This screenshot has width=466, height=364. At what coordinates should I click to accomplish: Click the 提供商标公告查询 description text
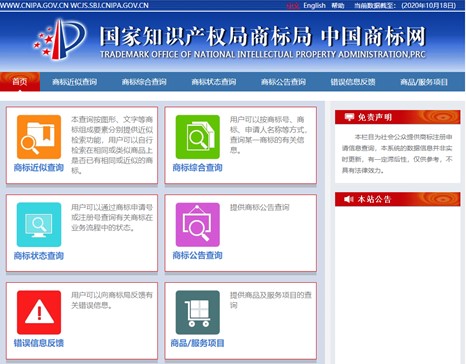[x=260, y=207]
